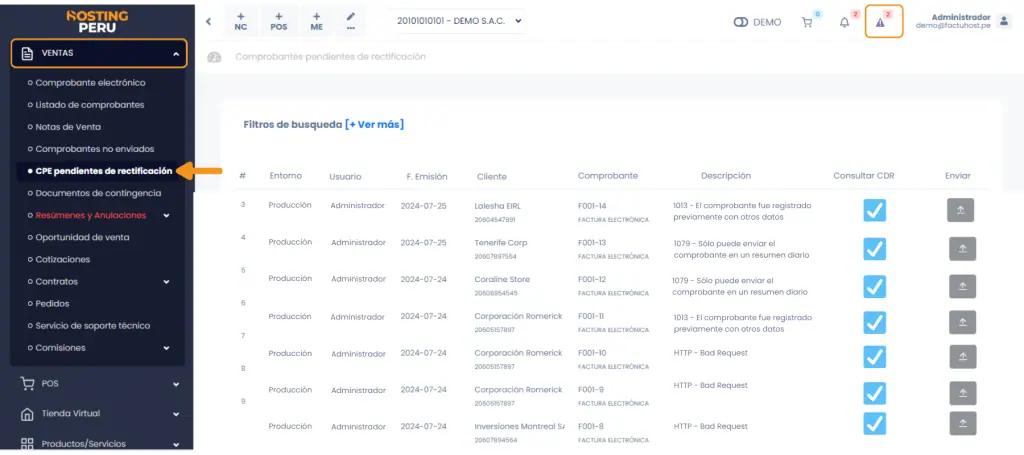Toggle Consultar CDR checkbox for F001-13
The height and width of the screenshot is (455, 1024).
pyautogui.click(x=874, y=249)
